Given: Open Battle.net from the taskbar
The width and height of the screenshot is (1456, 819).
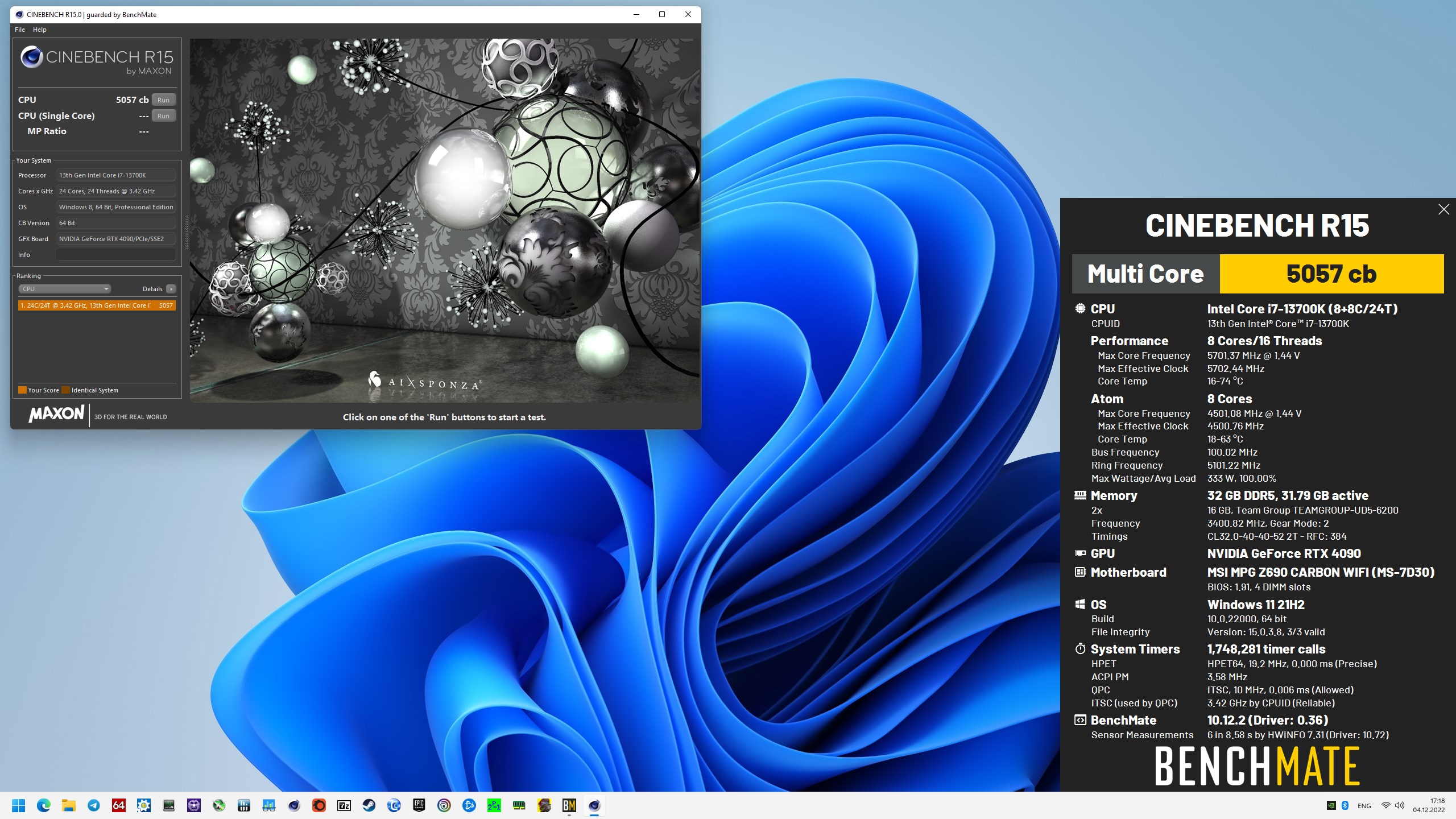Looking at the screenshot, I should coord(469,805).
